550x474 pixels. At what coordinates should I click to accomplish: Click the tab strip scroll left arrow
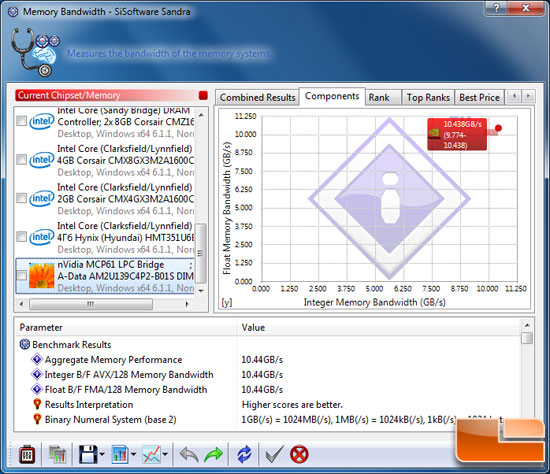515,96
